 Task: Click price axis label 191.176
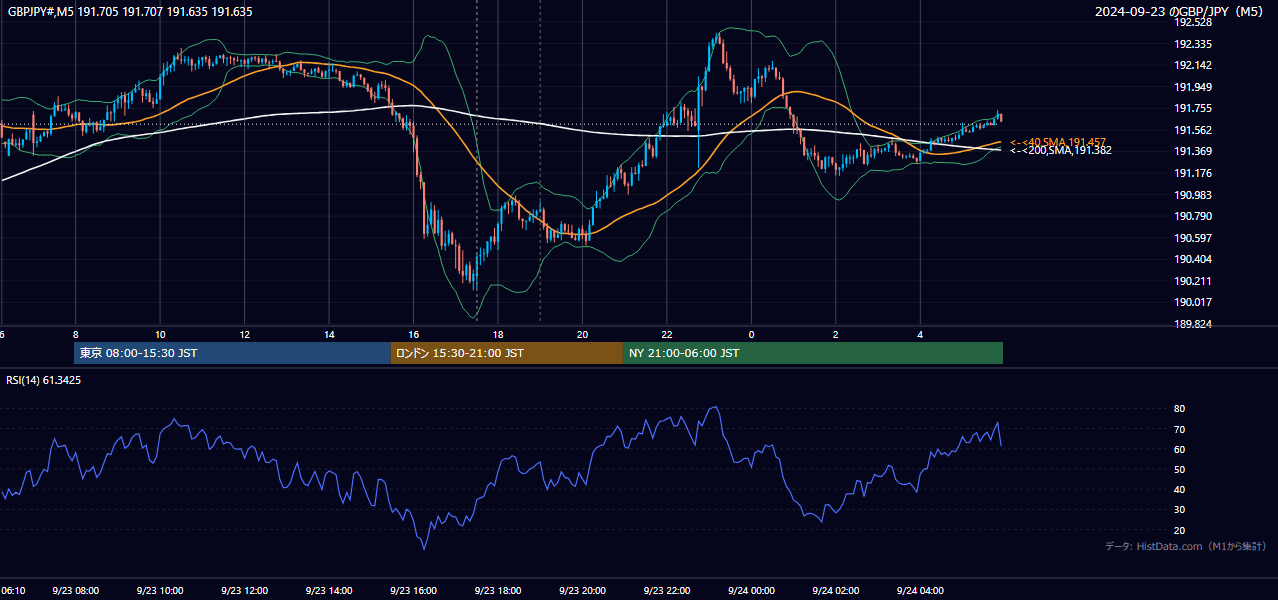[1192, 173]
